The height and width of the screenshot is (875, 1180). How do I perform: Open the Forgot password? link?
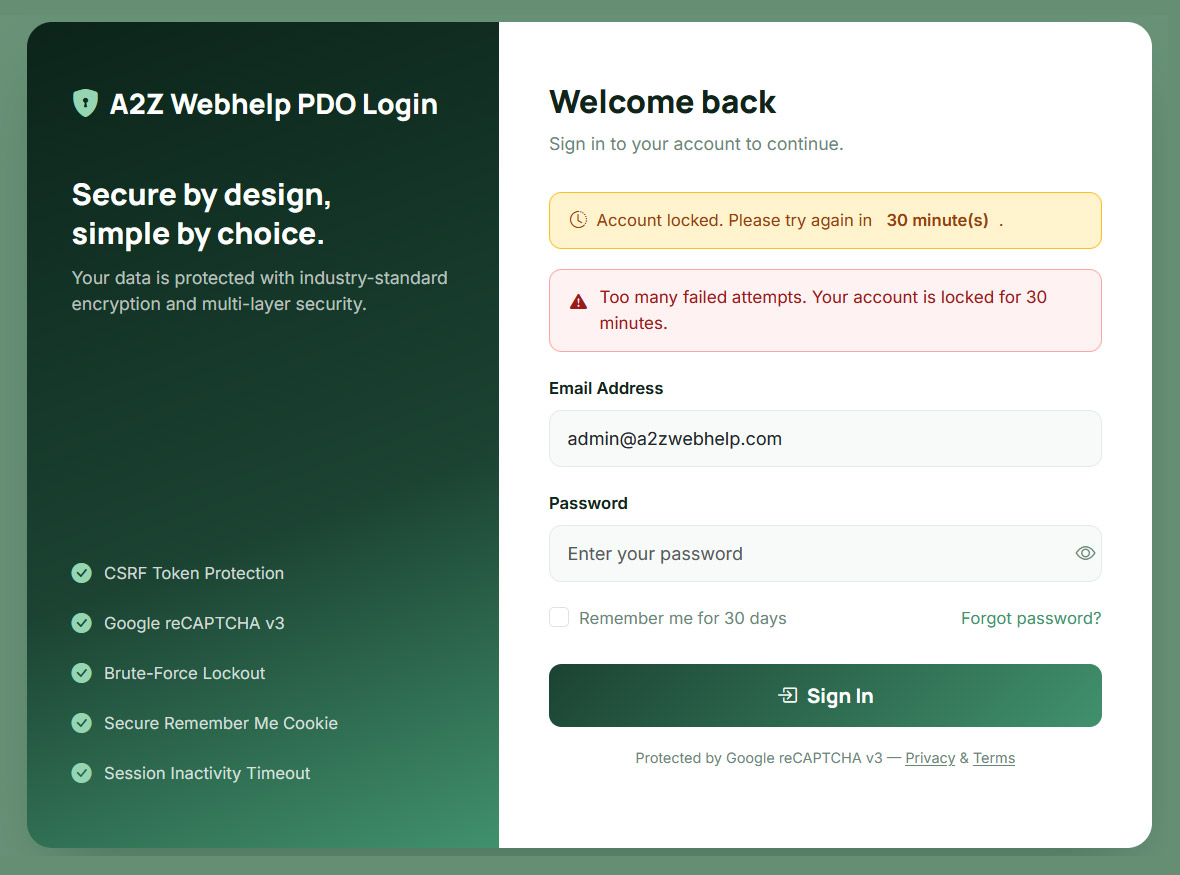[1031, 618]
